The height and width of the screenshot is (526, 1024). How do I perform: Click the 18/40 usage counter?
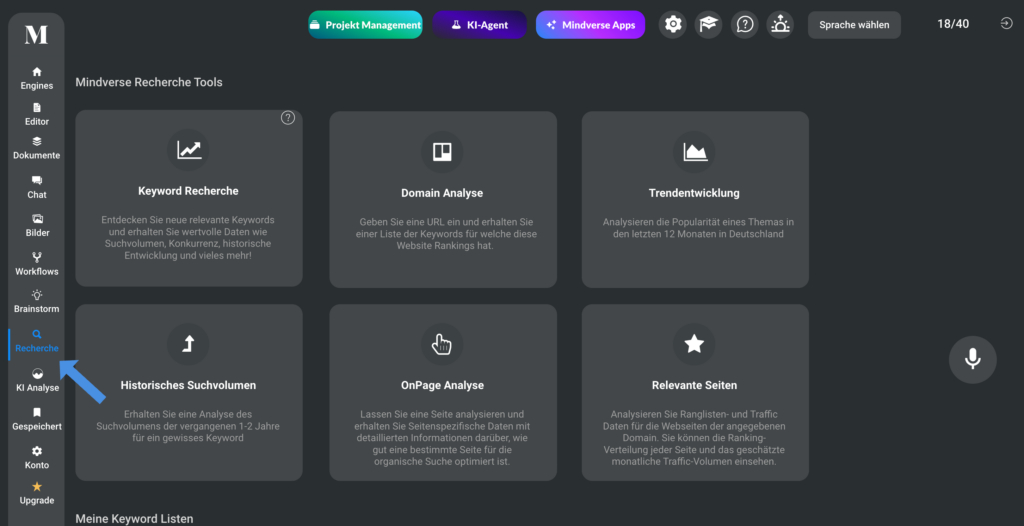coord(953,24)
